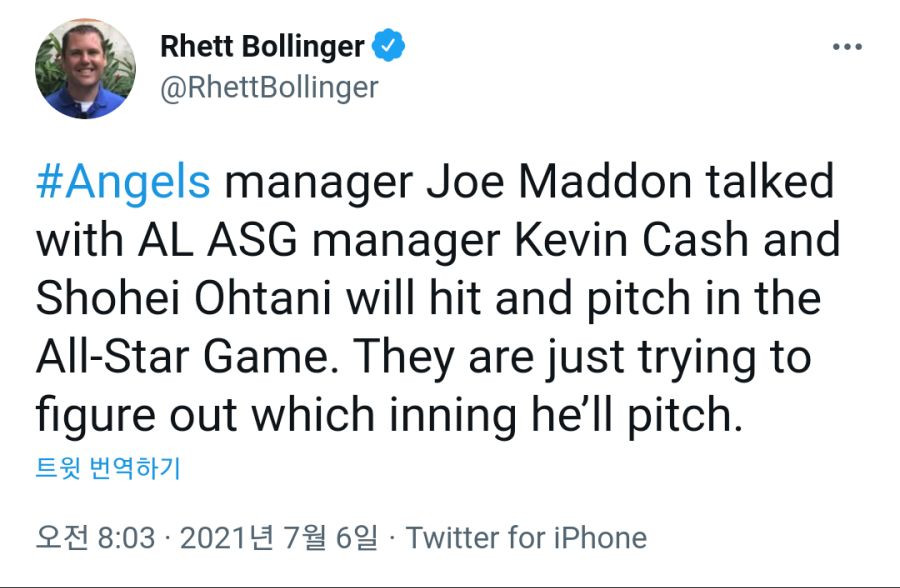900x588 pixels.
Task: Click the 2021년 7월 6일 date
Action: coord(279,537)
